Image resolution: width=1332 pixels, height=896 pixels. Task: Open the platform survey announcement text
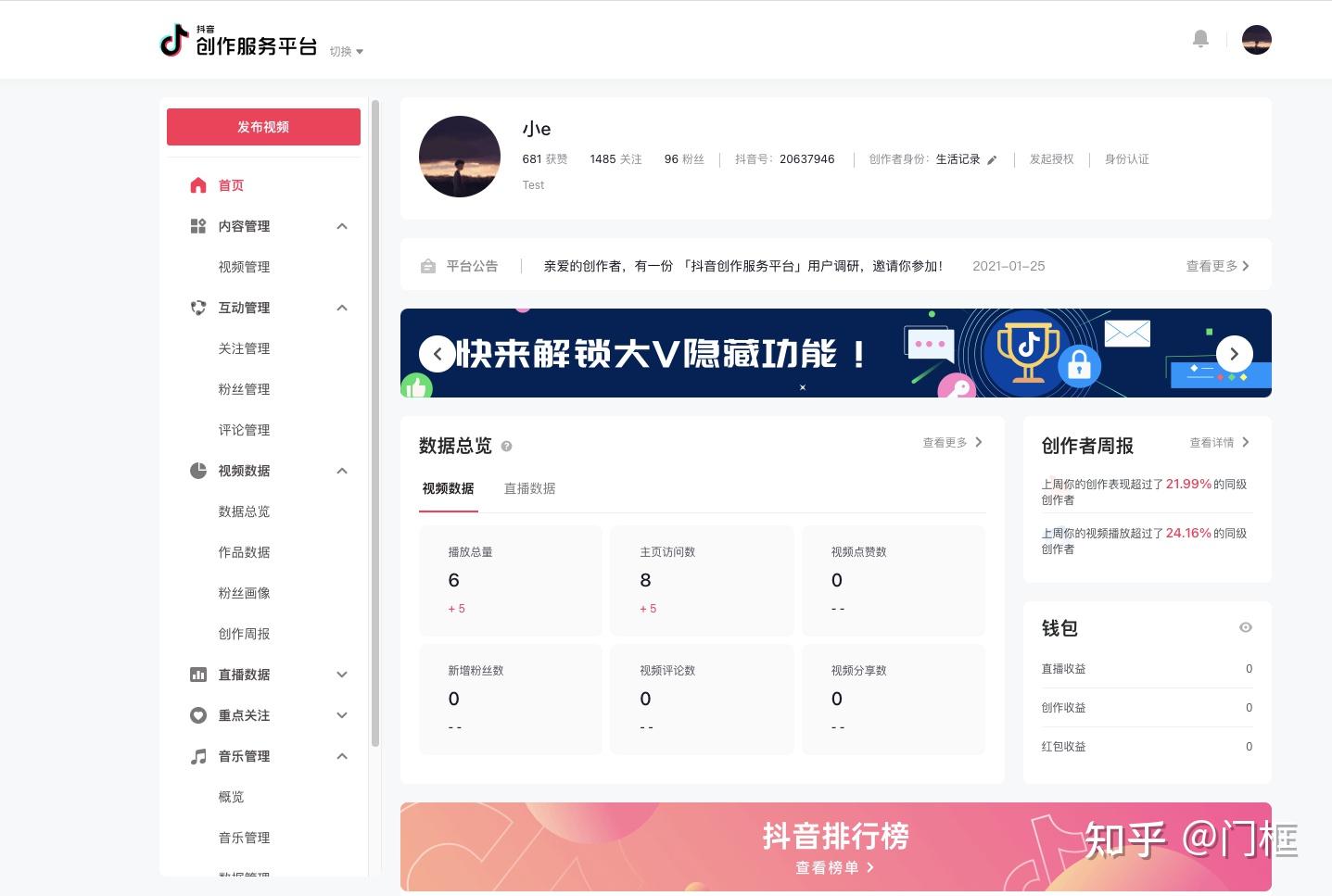coord(742,266)
